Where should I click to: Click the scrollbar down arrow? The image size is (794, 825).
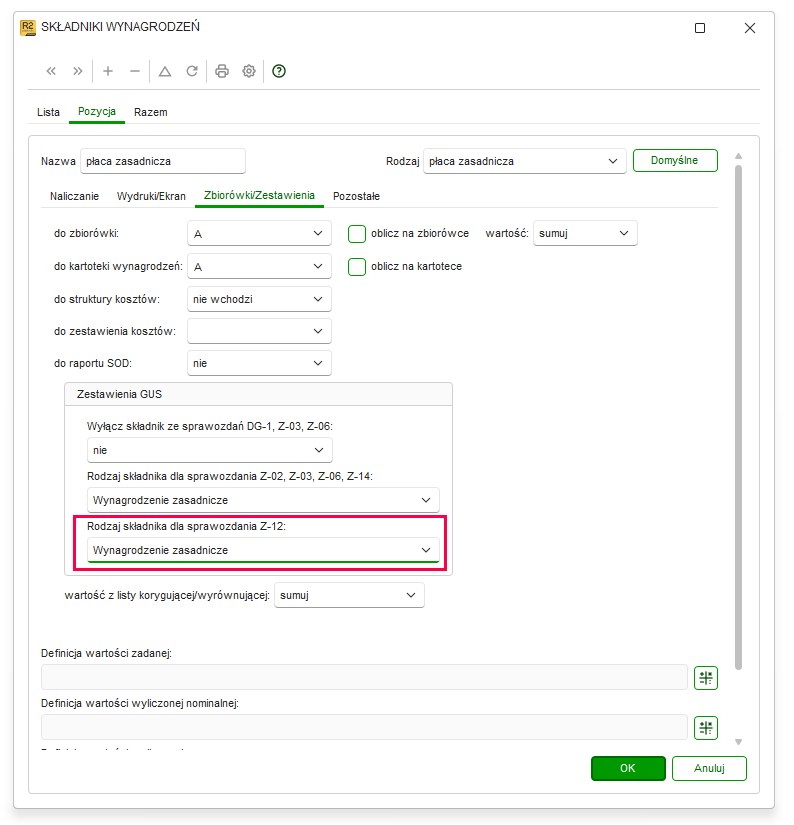739,742
